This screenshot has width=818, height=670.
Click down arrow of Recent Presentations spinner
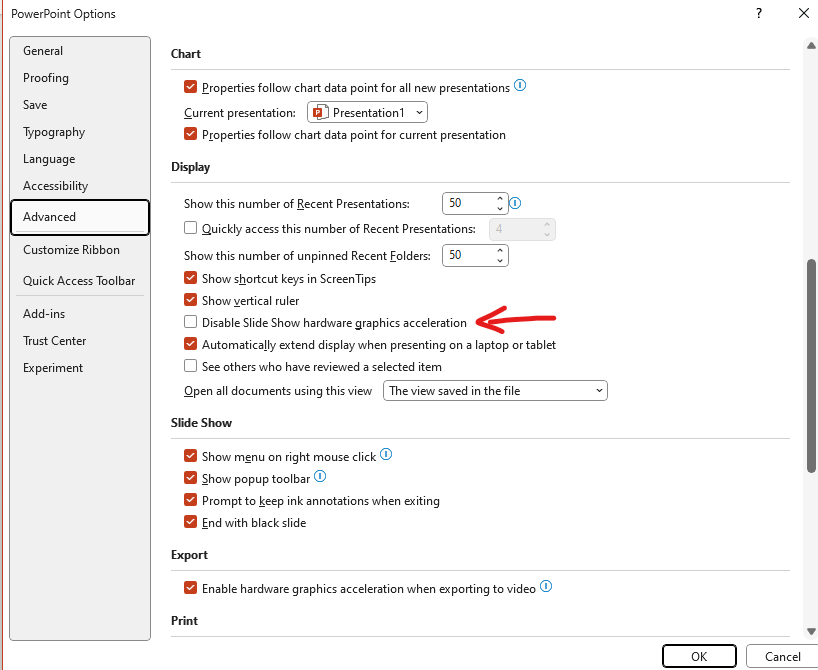coord(500,208)
